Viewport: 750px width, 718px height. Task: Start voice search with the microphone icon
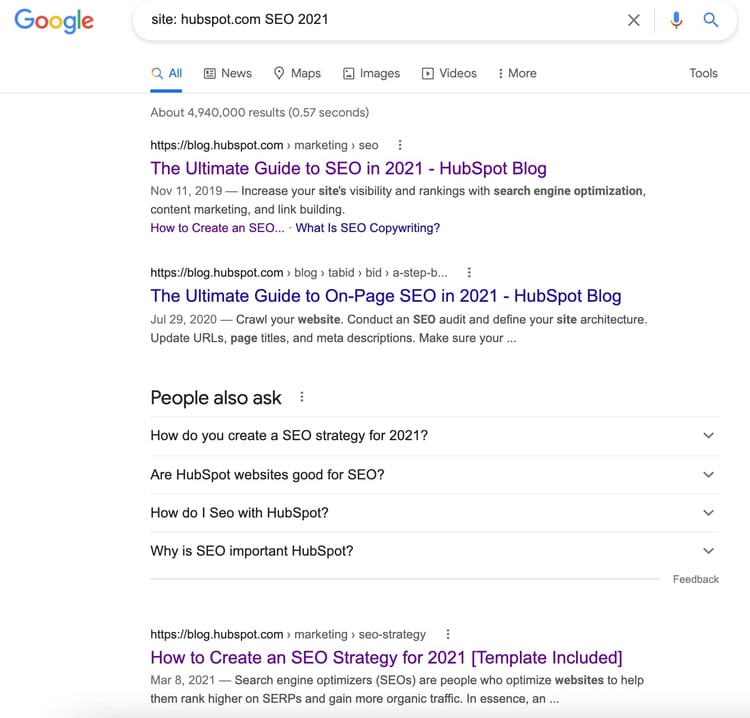pos(676,20)
